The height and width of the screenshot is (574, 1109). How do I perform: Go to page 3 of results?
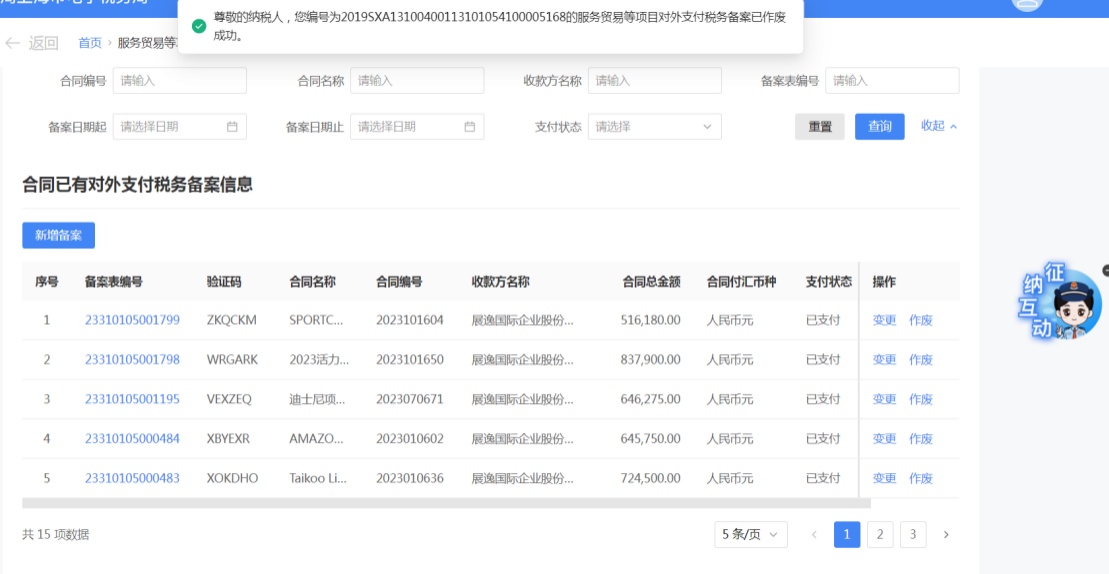pyautogui.click(x=912, y=535)
